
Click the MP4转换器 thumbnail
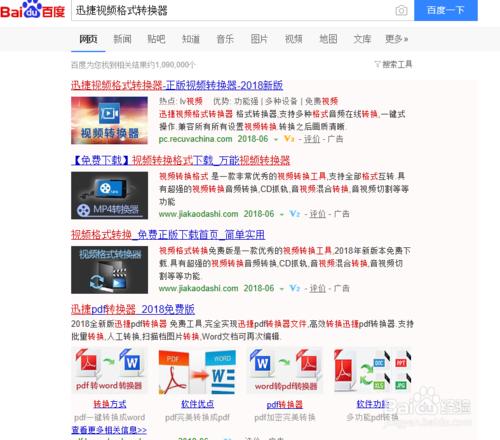pyautogui.click(x=109, y=195)
